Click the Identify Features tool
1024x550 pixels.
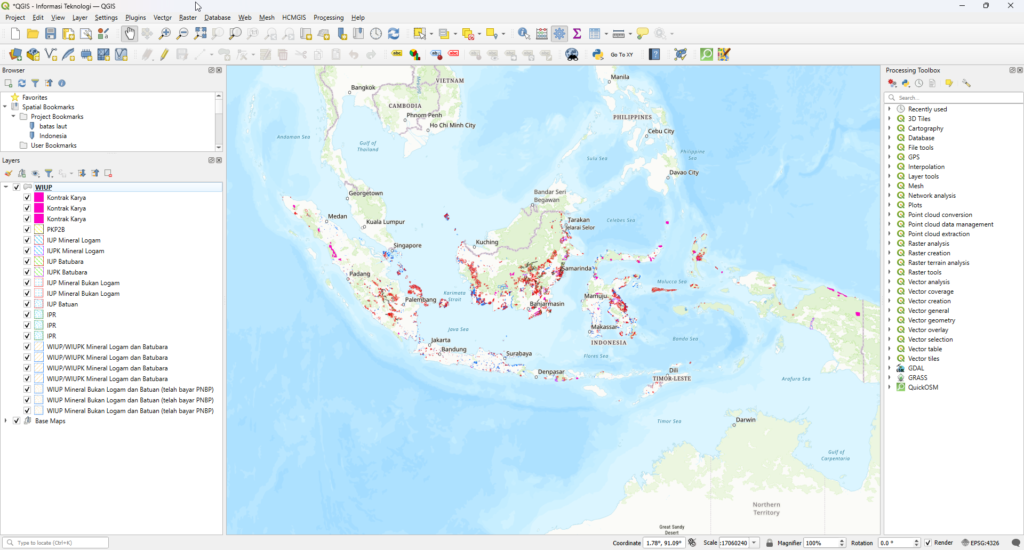pos(523,34)
